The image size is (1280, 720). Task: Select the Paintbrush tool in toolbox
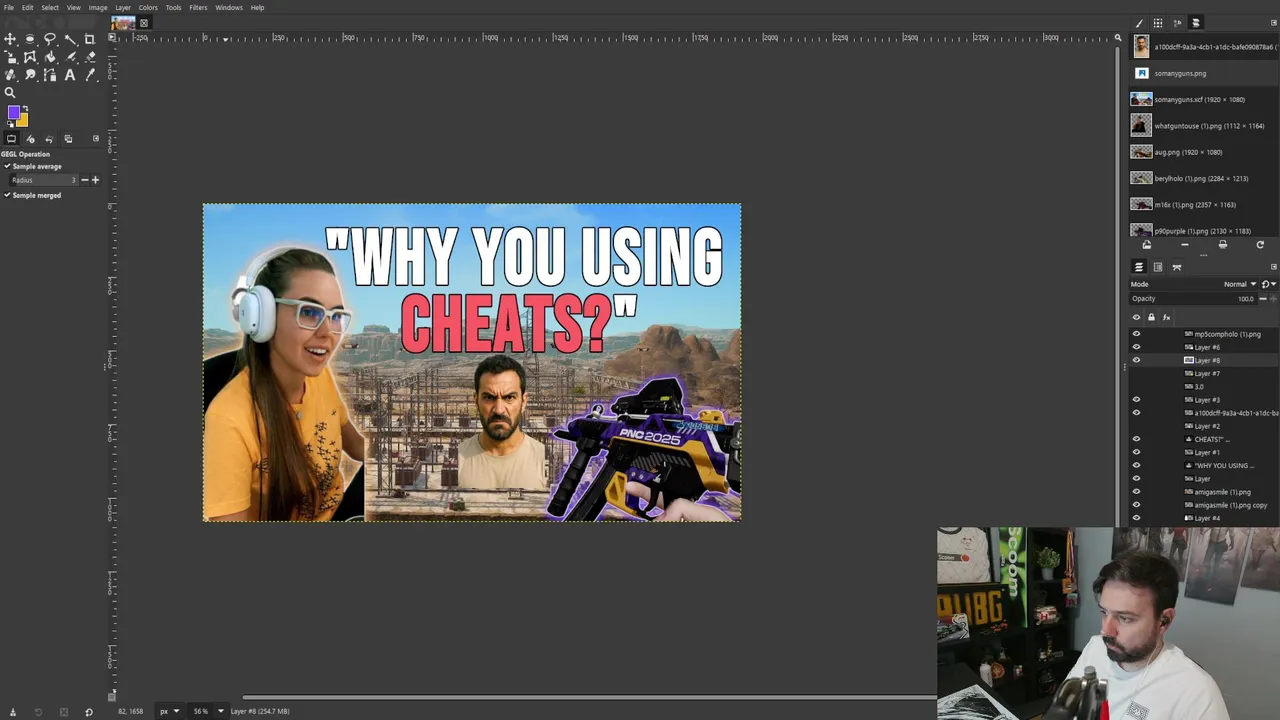70,57
